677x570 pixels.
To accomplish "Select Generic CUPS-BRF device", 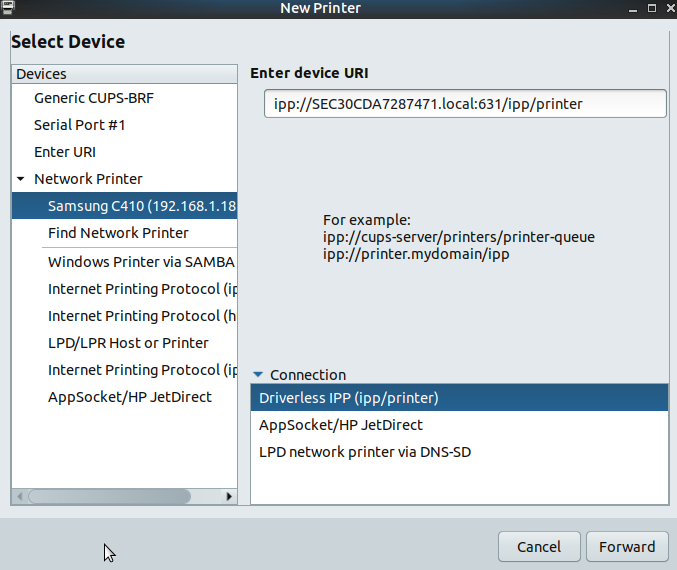I will coord(94,98).
